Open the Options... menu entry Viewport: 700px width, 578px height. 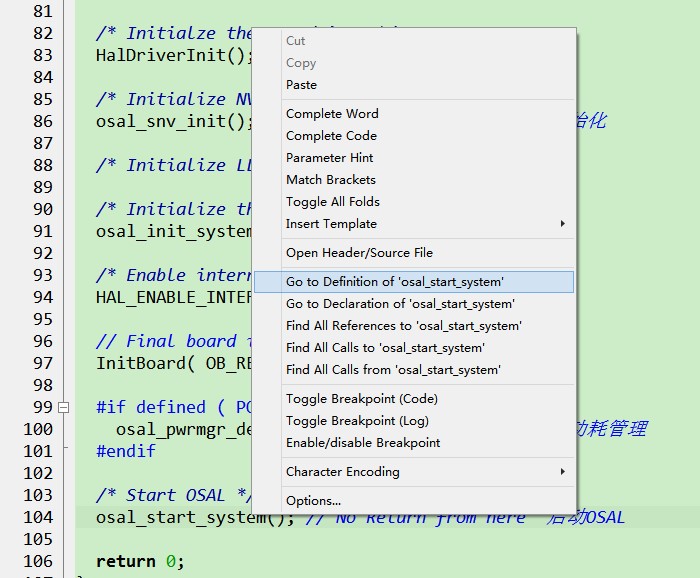(414, 501)
